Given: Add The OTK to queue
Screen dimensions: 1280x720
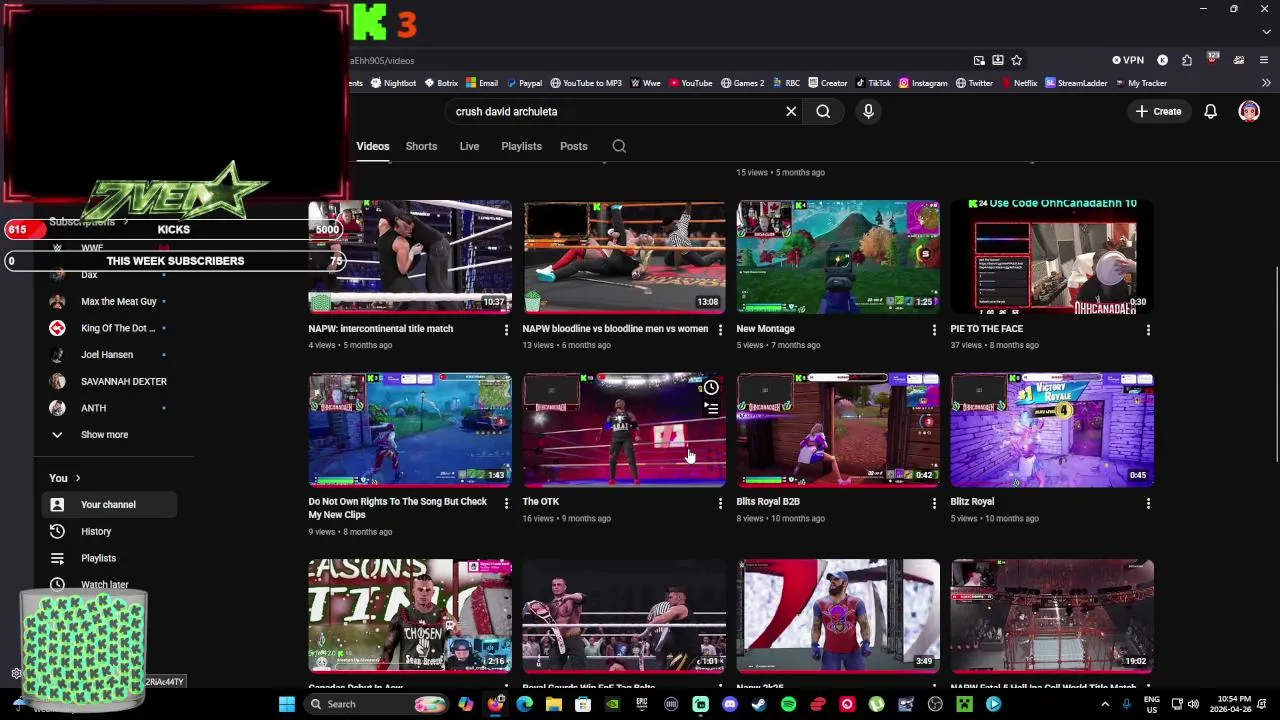Looking at the screenshot, I should point(711,409).
